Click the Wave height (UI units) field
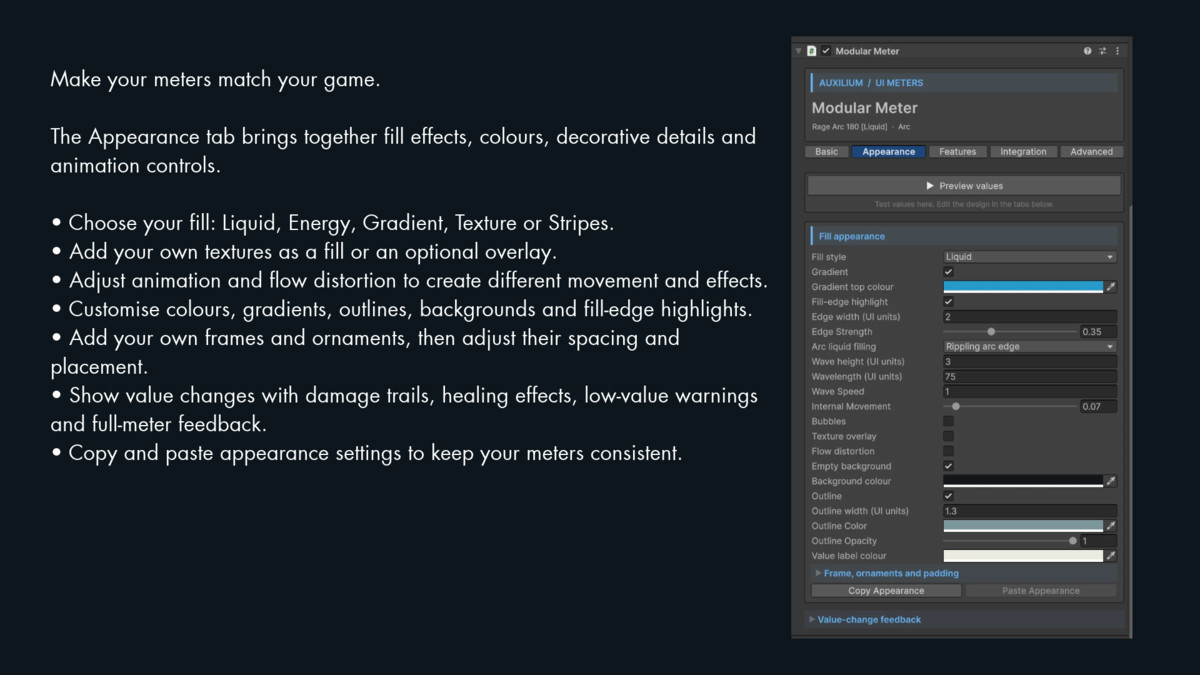The width and height of the screenshot is (1200, 675). coord(1030,362)
